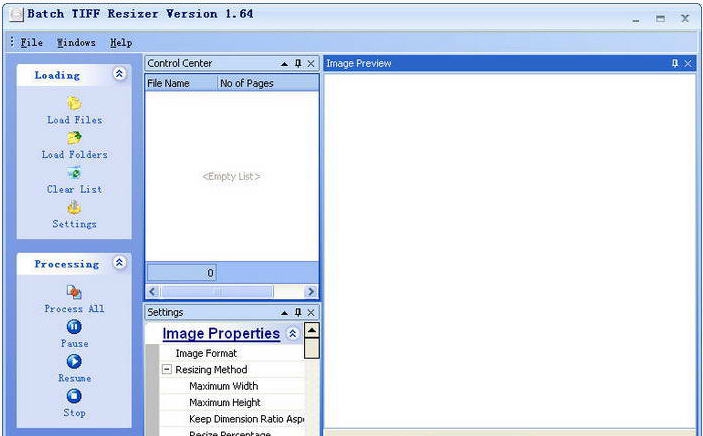Open the Help menu
This screenshot has height=436, width=703.
click(x=121, y=43)
